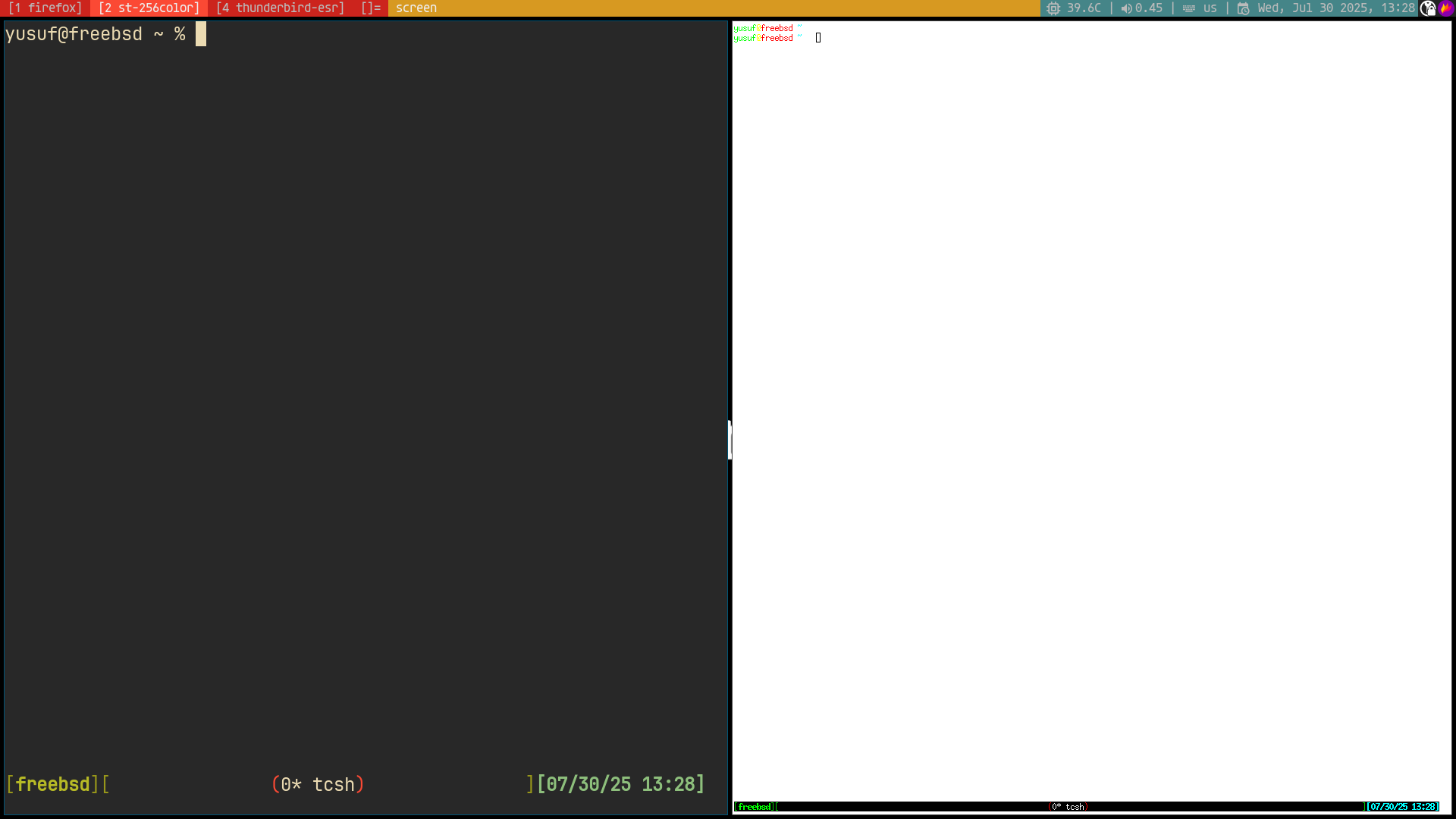Click the 0.45 volume level text
Viewport: 1456px width, 819px height.
coord(1149,8)
